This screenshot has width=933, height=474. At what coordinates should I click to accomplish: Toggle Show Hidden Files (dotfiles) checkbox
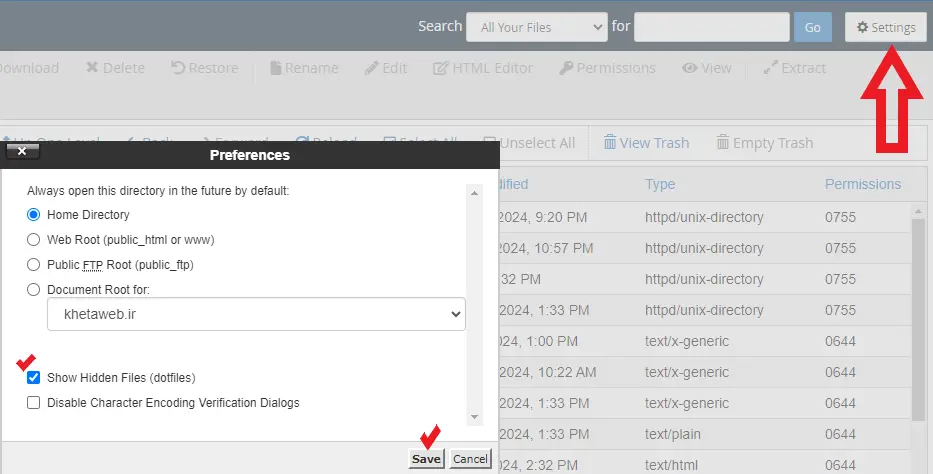click(x=33, y=377)
